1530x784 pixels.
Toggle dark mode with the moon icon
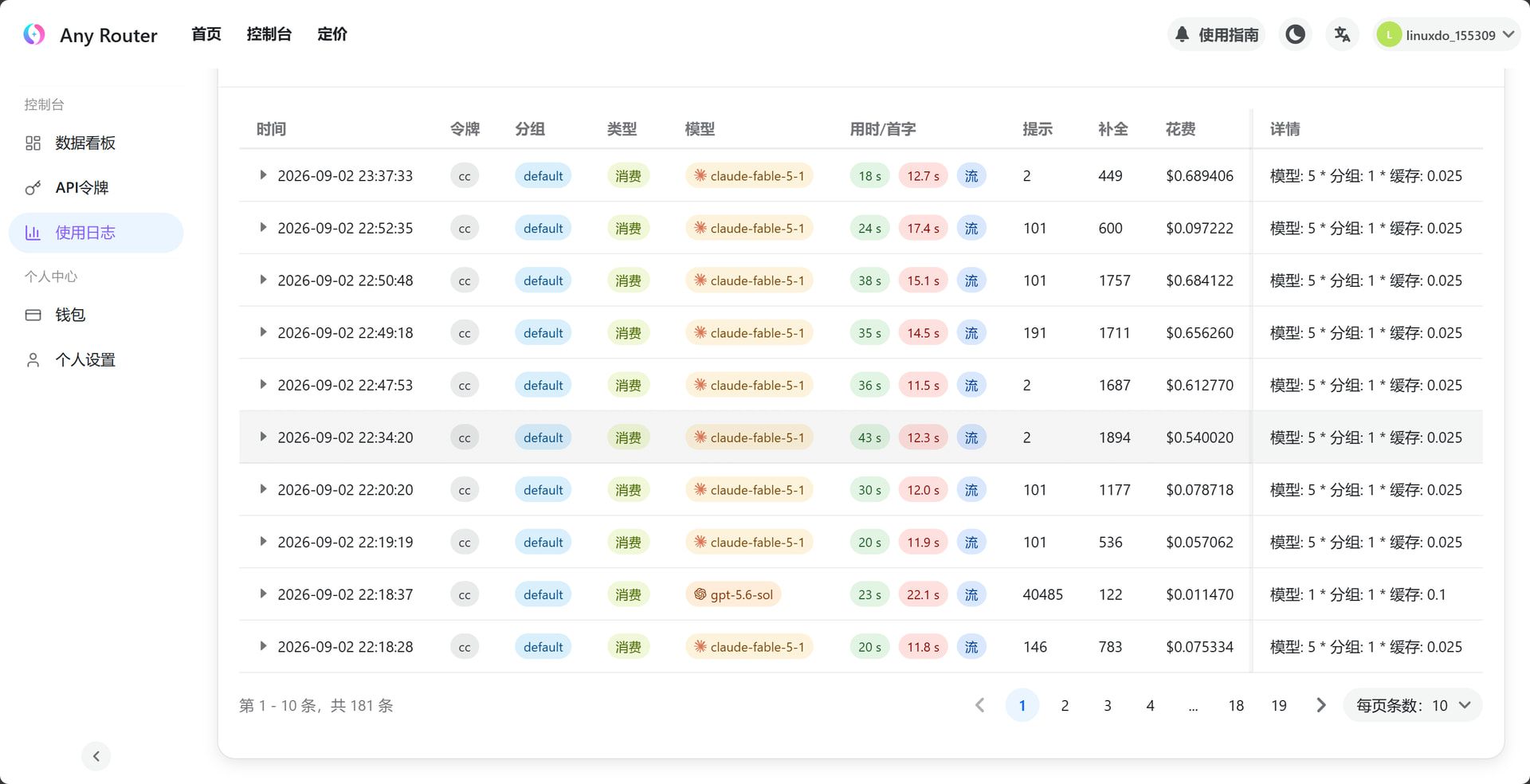(1296, 34)
